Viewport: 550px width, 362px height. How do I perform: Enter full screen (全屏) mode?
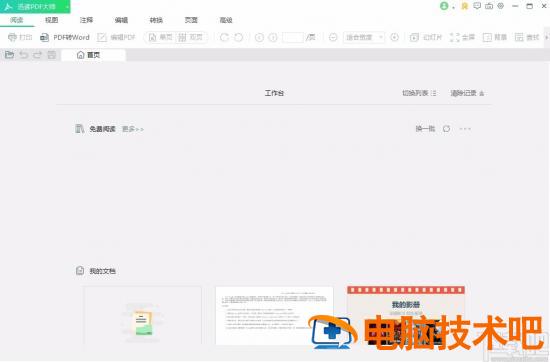click(x=462, y=37)
